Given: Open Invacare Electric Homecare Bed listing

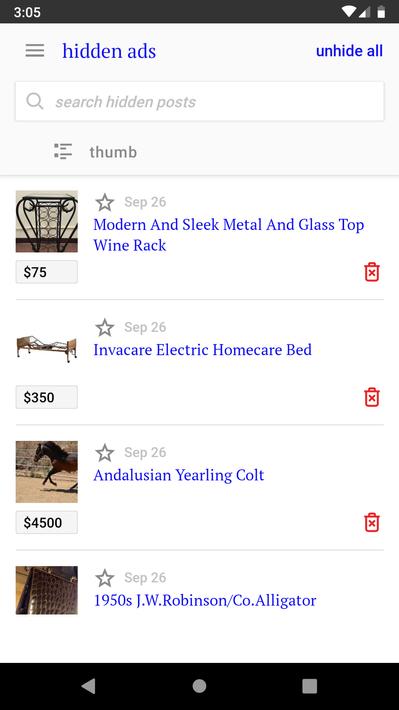Looking at the screenshot, I should coord(202,350).
